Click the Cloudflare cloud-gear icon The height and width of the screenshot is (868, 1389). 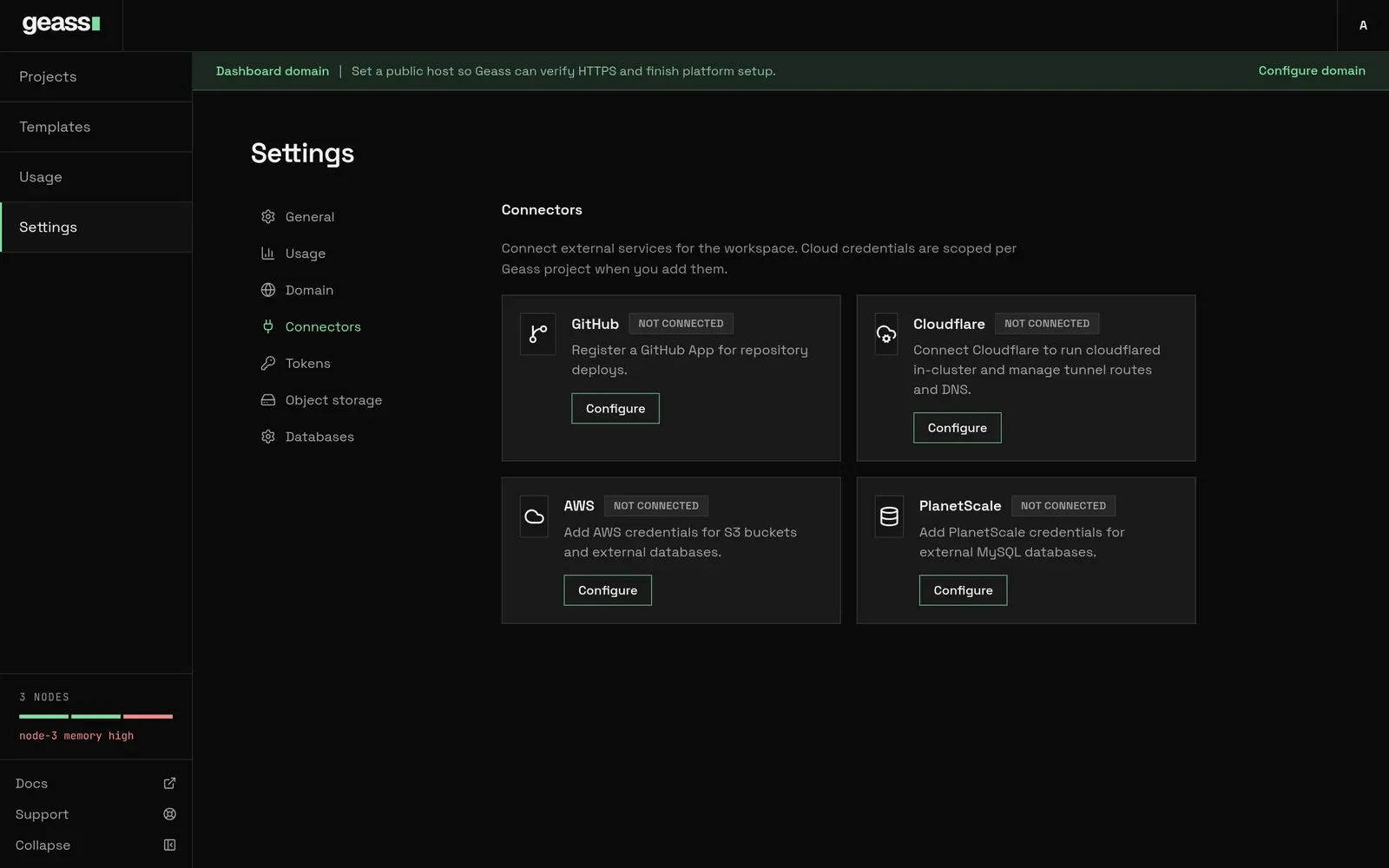point(886,334)
